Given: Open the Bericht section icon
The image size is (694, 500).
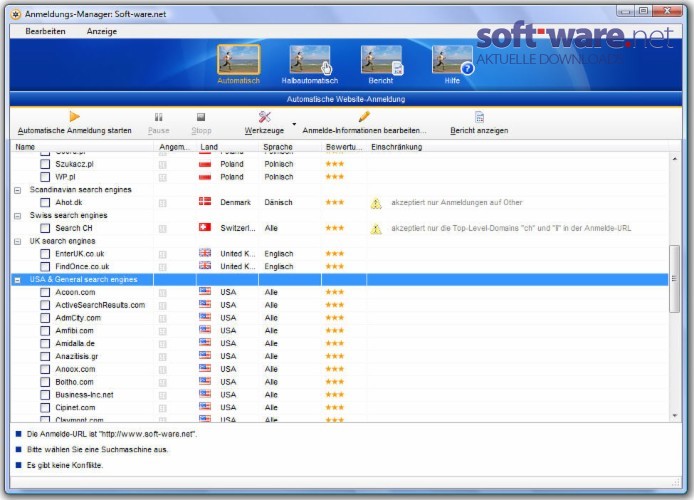Looking at the screenshot, I should pyautogui.click(x=381, y=60).
